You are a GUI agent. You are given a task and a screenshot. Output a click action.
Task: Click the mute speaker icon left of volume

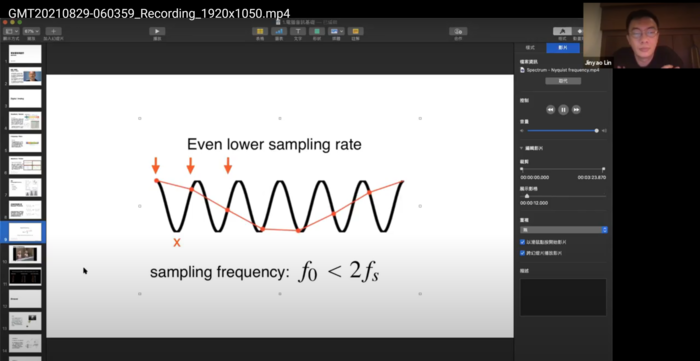[522, 131]
